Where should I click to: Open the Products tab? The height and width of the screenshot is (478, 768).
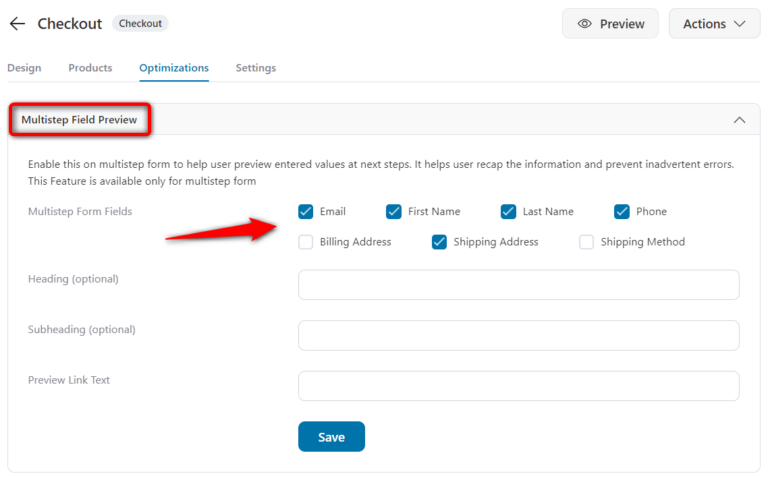[90, 68]
